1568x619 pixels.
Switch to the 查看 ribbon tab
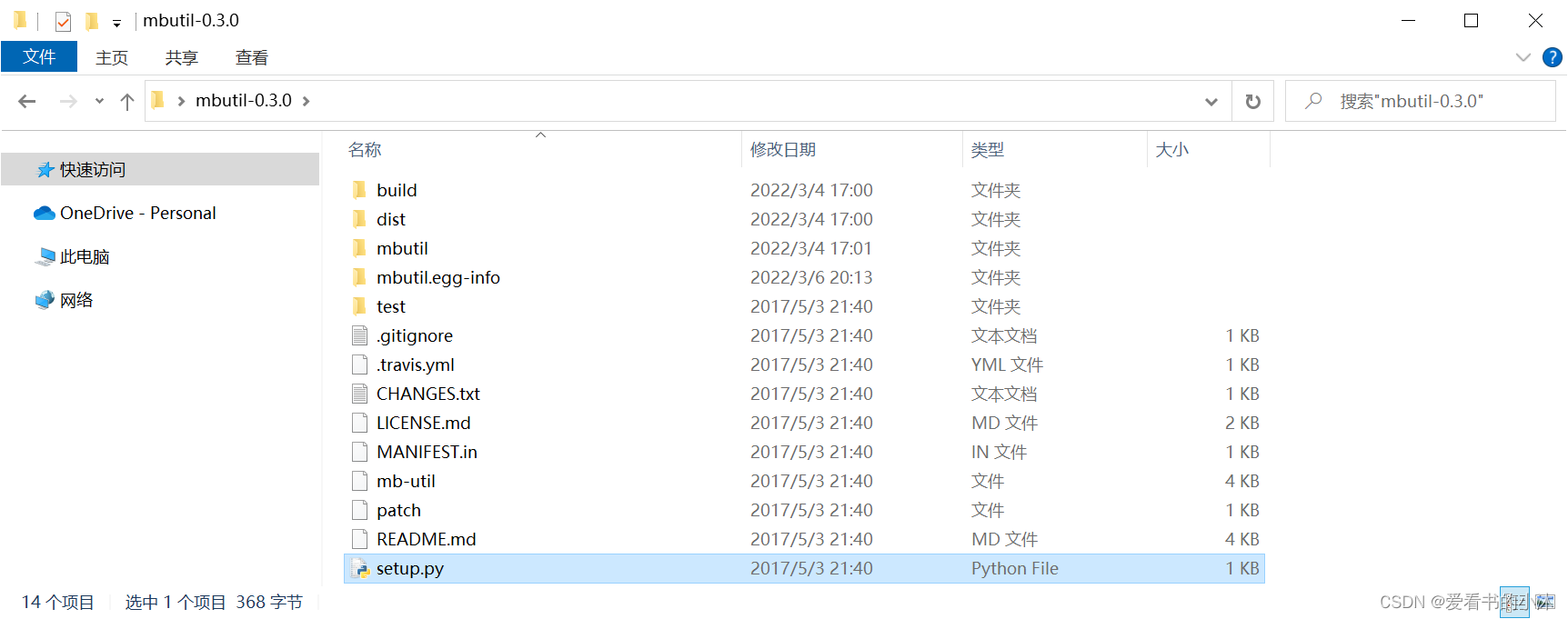252,57
